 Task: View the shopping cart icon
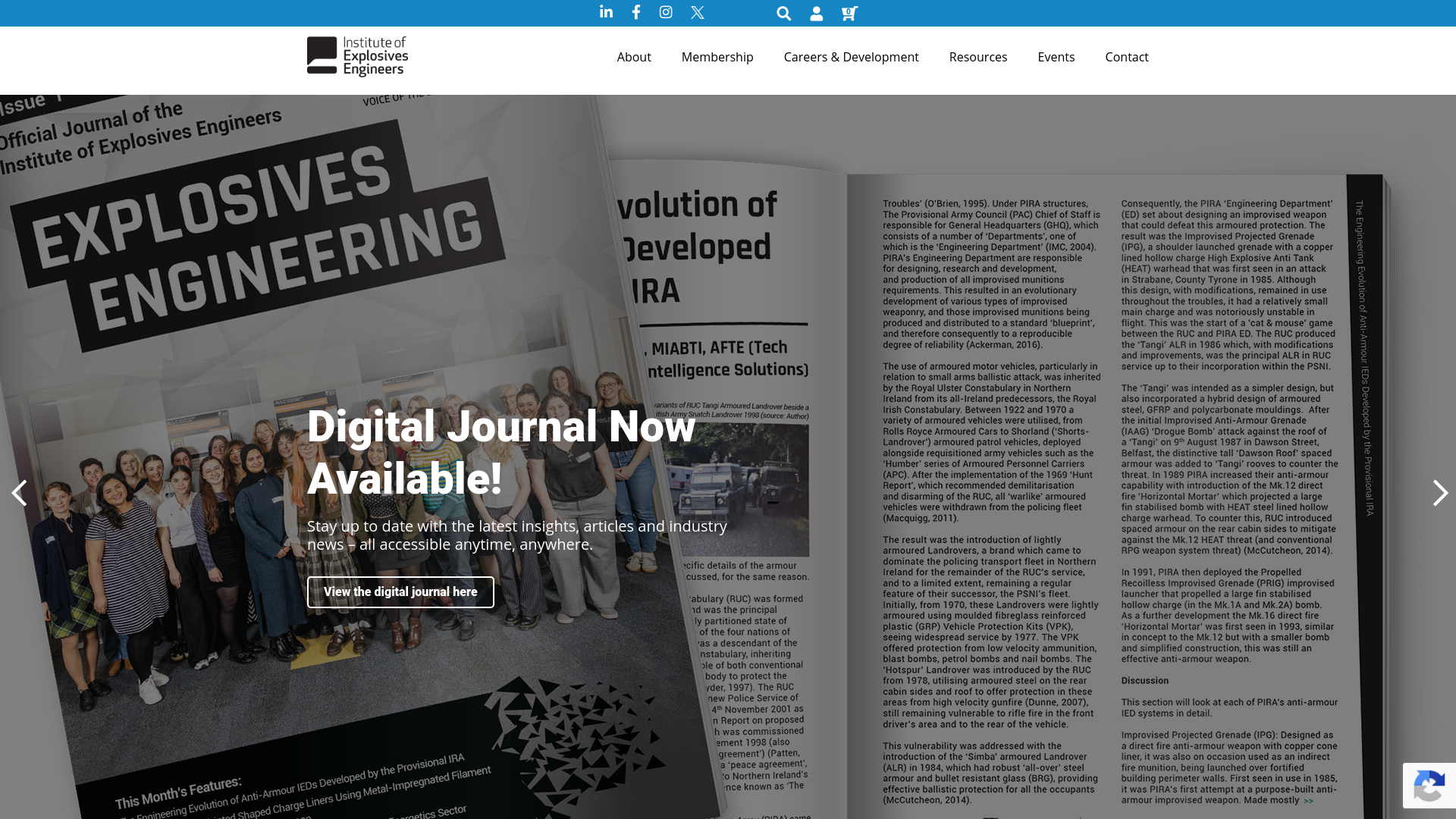click(849, 14)
